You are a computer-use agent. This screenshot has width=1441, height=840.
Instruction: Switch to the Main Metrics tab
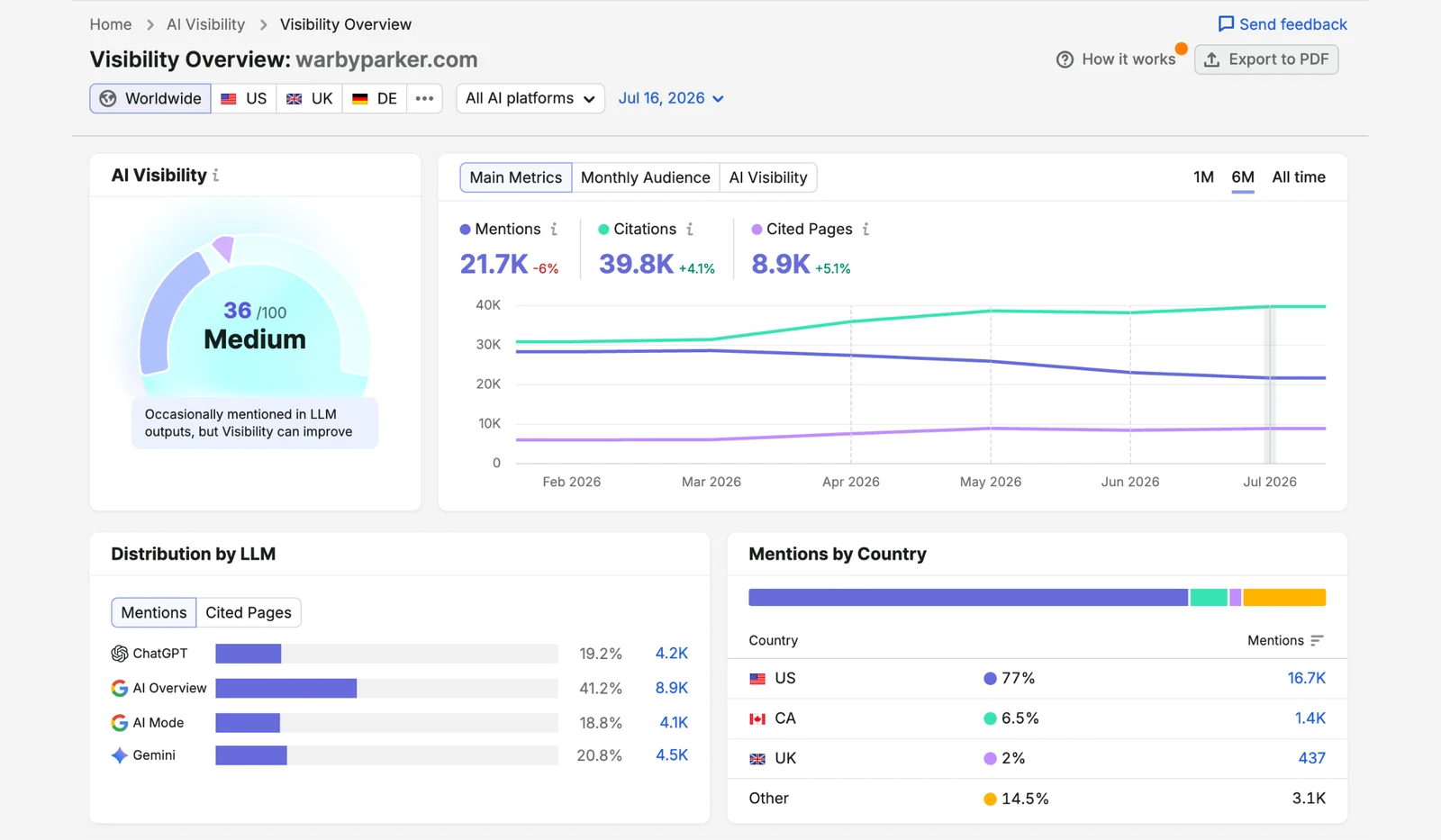point(516,177)
